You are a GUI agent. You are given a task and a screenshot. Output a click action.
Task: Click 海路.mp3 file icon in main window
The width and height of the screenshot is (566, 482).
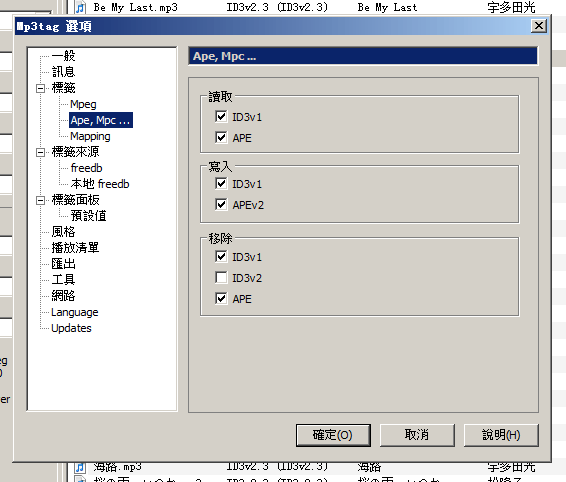point(80,468)
